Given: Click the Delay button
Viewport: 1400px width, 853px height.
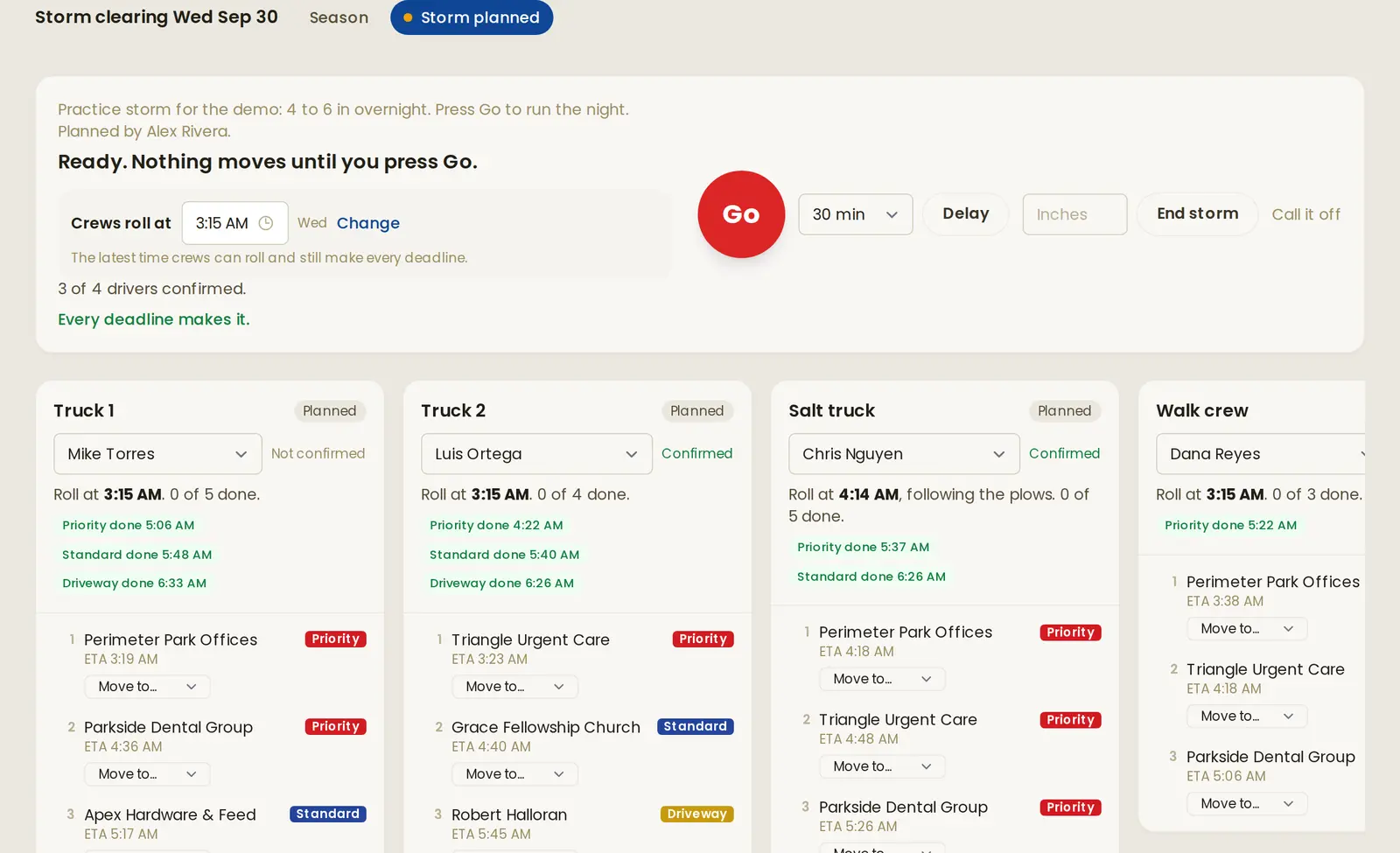Looking at the screenshot, I should click(966, 214).
